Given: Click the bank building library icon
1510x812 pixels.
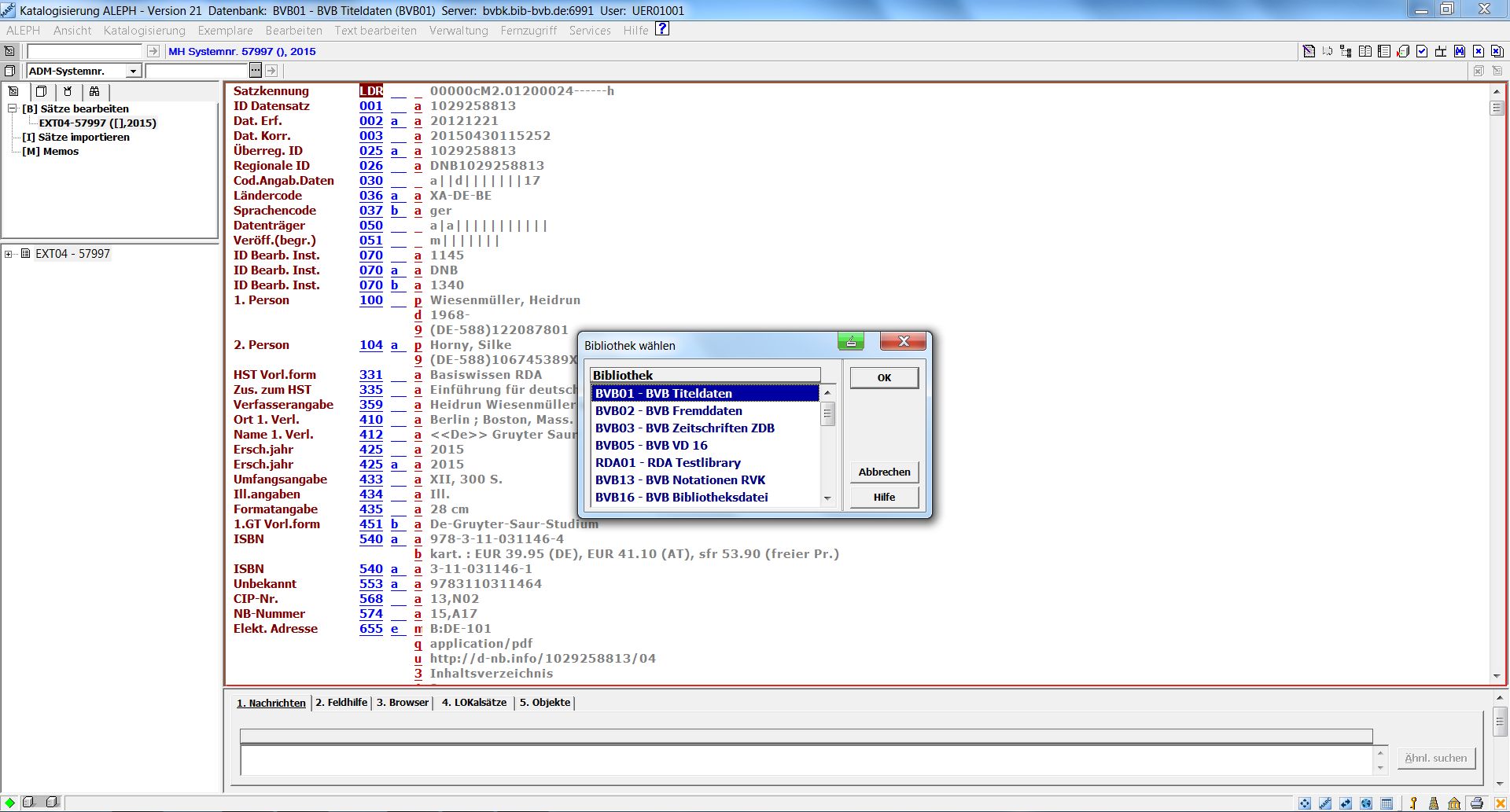Looking at the screenshot, I should click(x=1454, y=803).
